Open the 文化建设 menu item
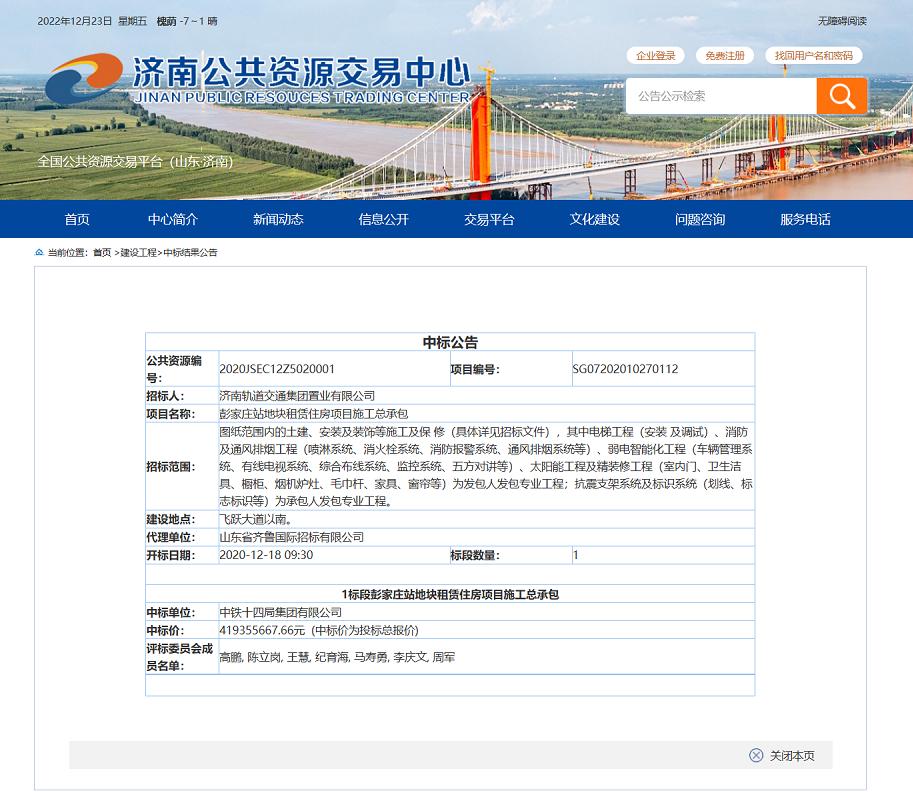 (x=595, y=220)
